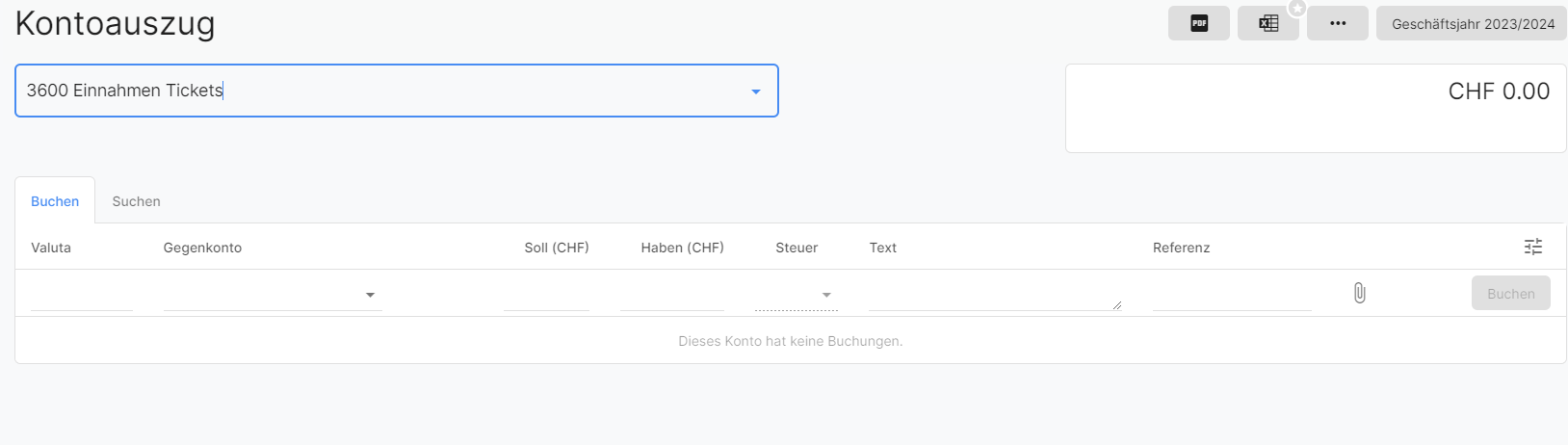
Task: Click the star favorite badge
Action: pyautogui.click(x=1297, y=9)
